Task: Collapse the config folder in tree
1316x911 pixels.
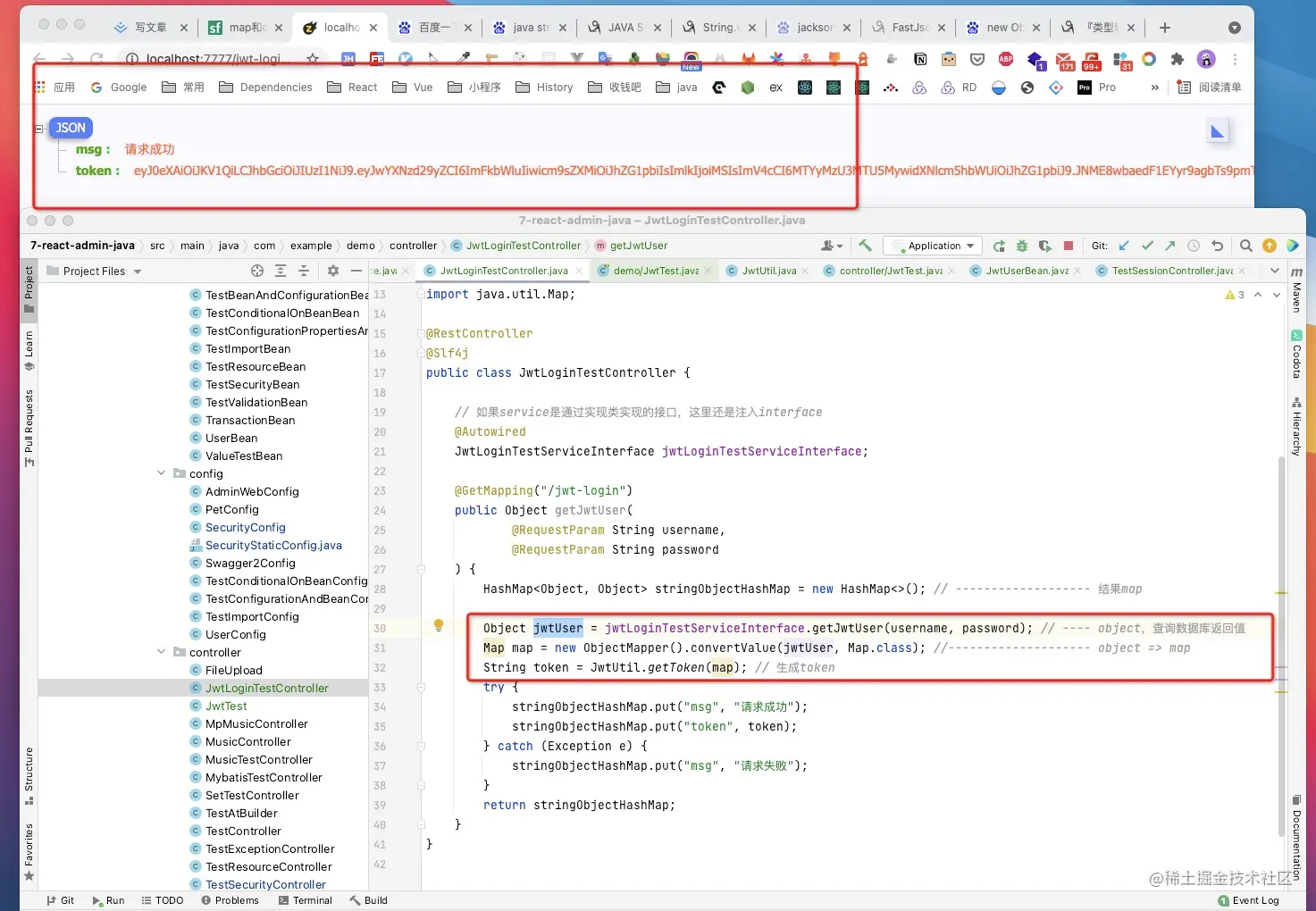Action: tap(162, 473)
